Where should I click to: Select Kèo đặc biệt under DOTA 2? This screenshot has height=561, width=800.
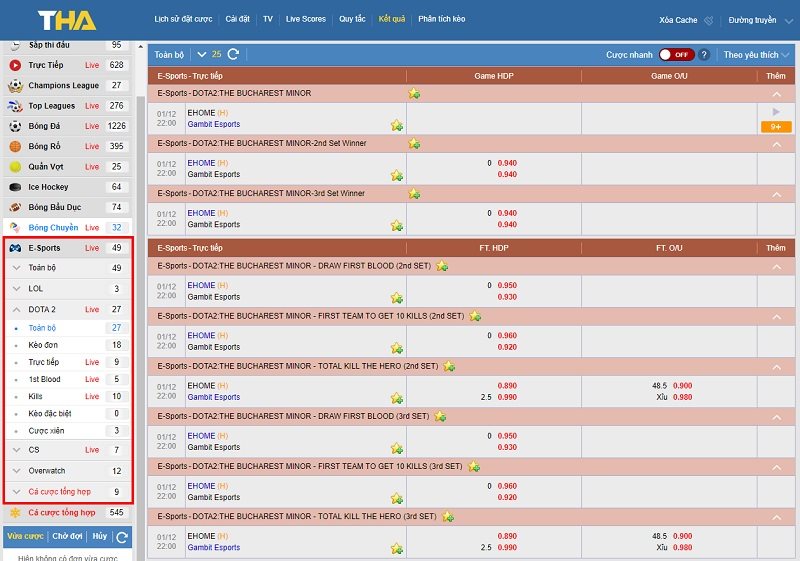pos(67,414)
